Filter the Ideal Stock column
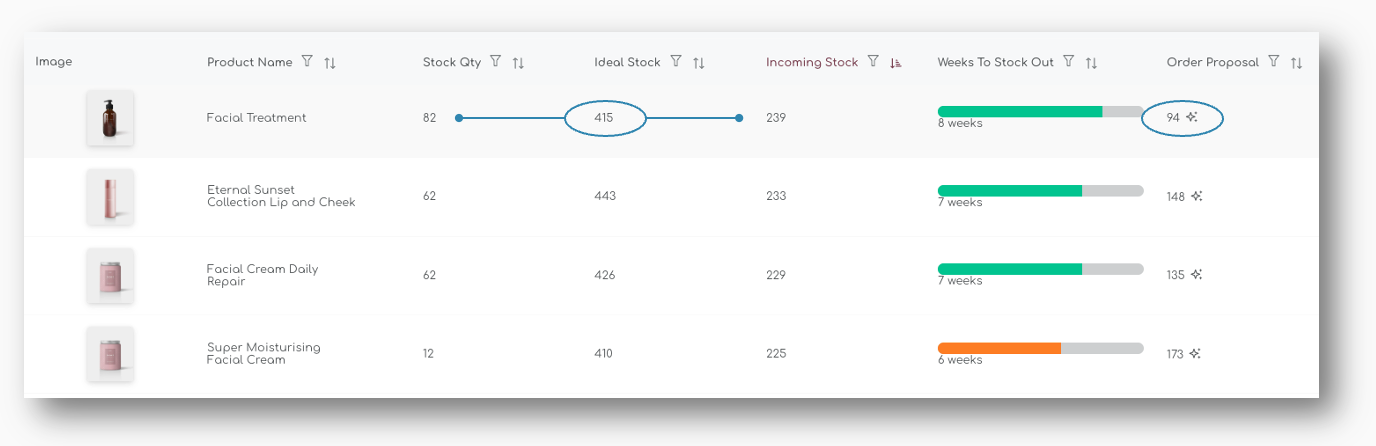 pyautogui.click(x=676, y=62)
